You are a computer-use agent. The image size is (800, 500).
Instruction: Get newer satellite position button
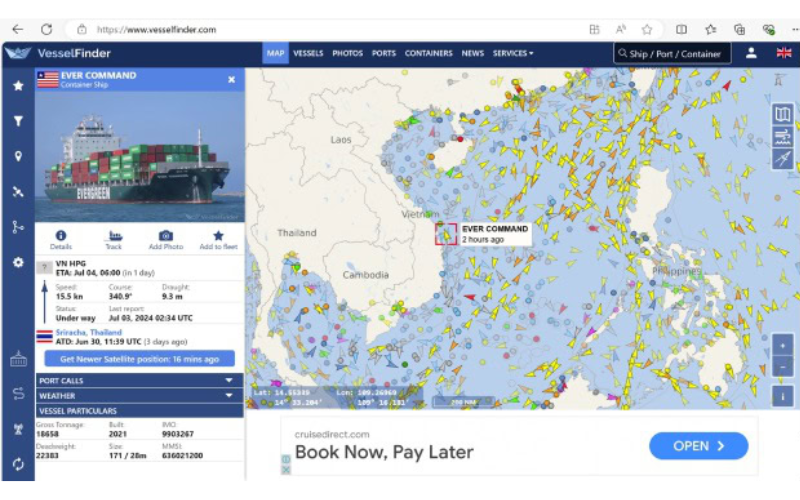click(139, 359)
